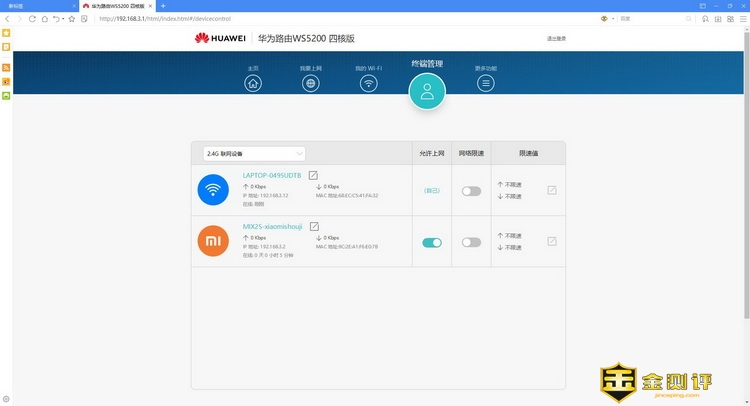
Task: Edit speed limit values for LAPTOP-049SUDTB
Action: (x=552, y=190)
